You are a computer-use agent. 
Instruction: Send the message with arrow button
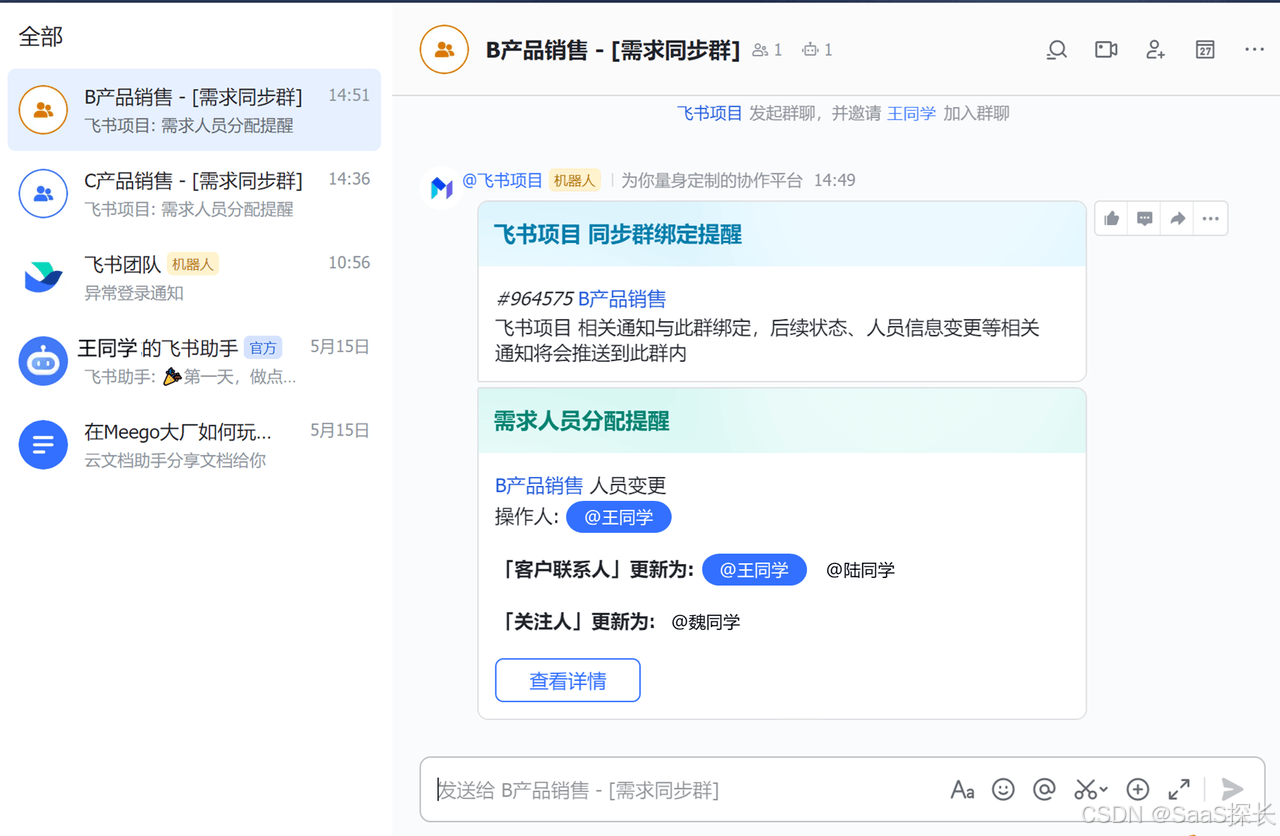pyautogui.click(x=1233, y=790)
